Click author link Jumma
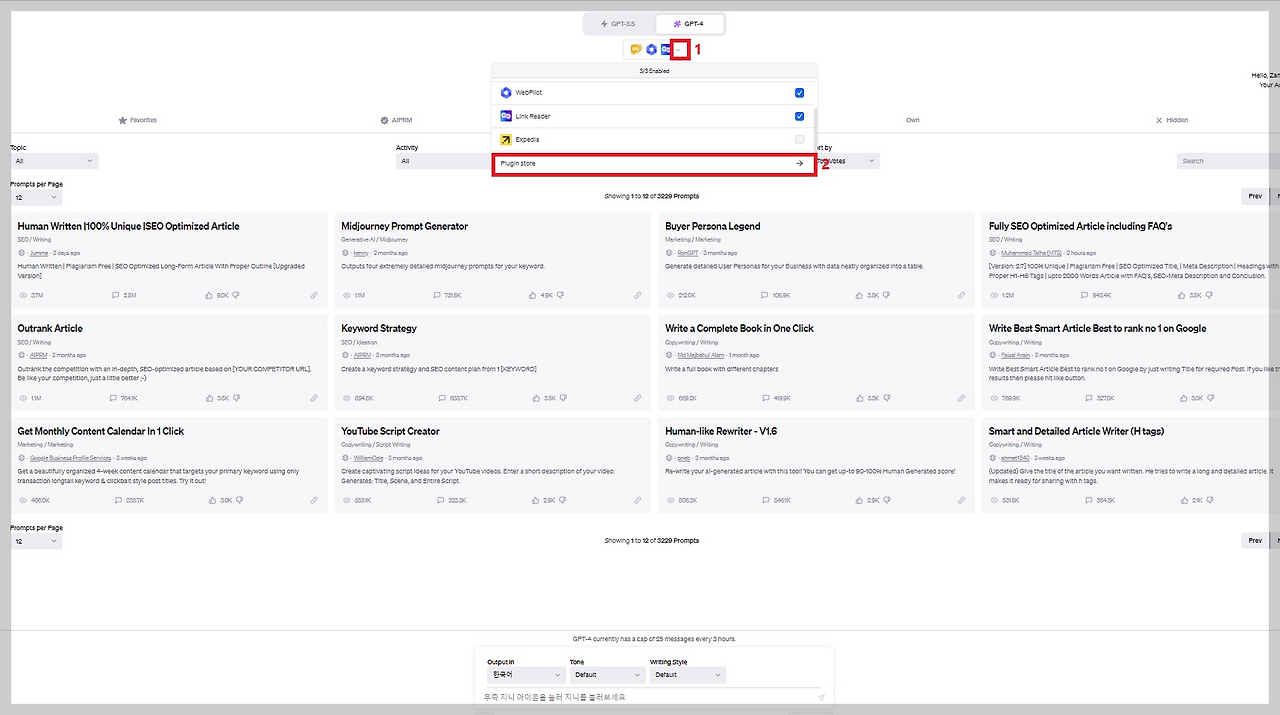1280x715 pixels. point(39,253)
